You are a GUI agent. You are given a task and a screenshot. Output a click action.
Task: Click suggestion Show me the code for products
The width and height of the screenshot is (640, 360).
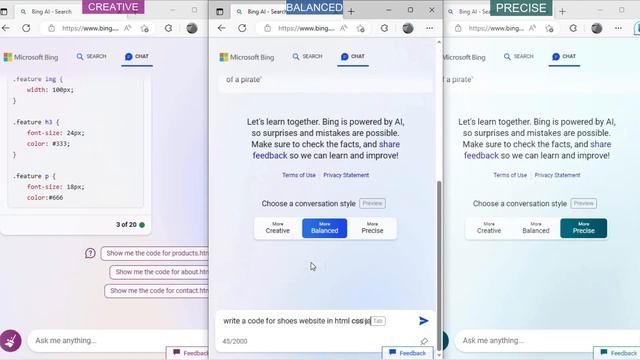pos(155,253)
